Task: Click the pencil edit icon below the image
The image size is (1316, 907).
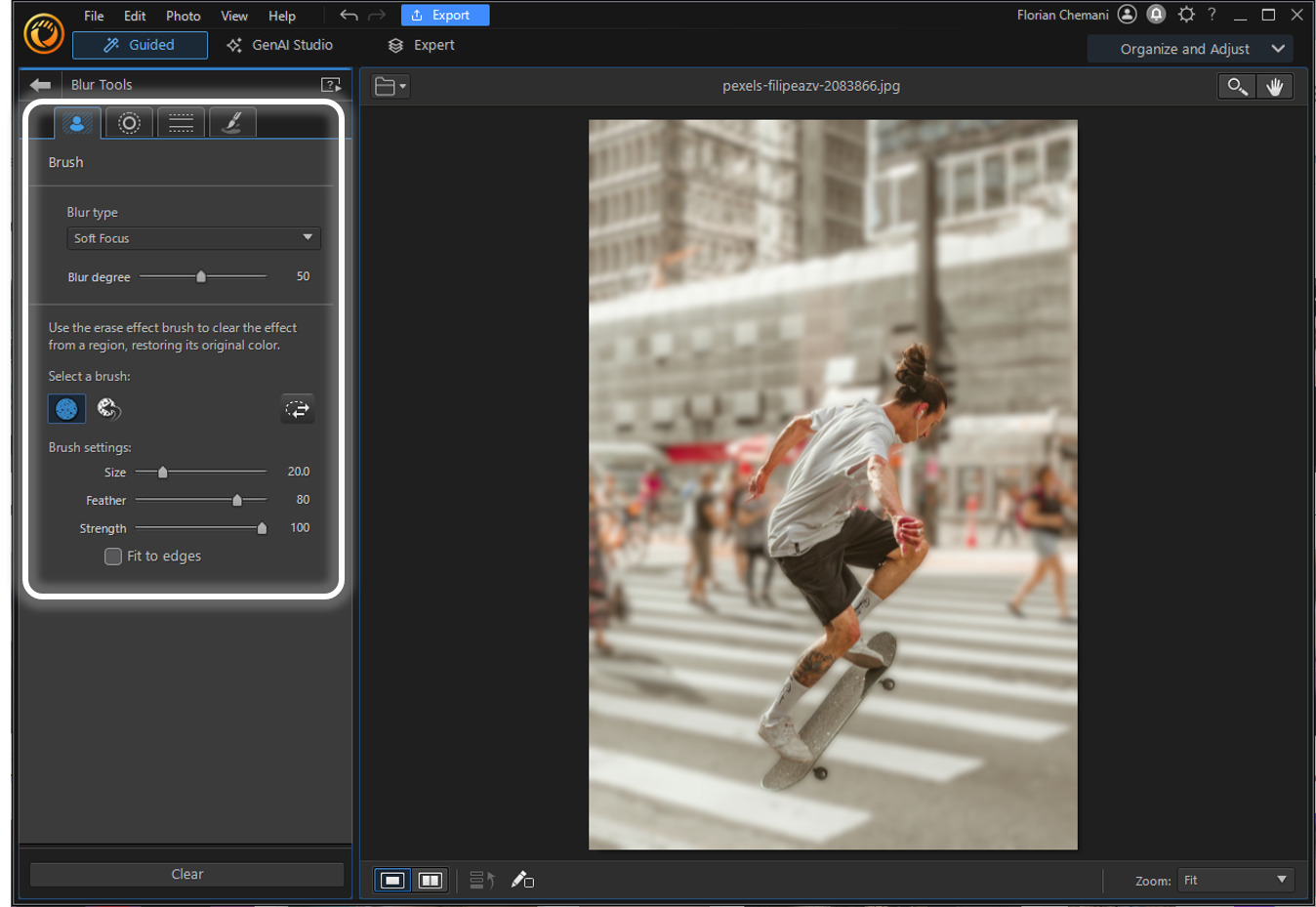Action: point(521,880)
